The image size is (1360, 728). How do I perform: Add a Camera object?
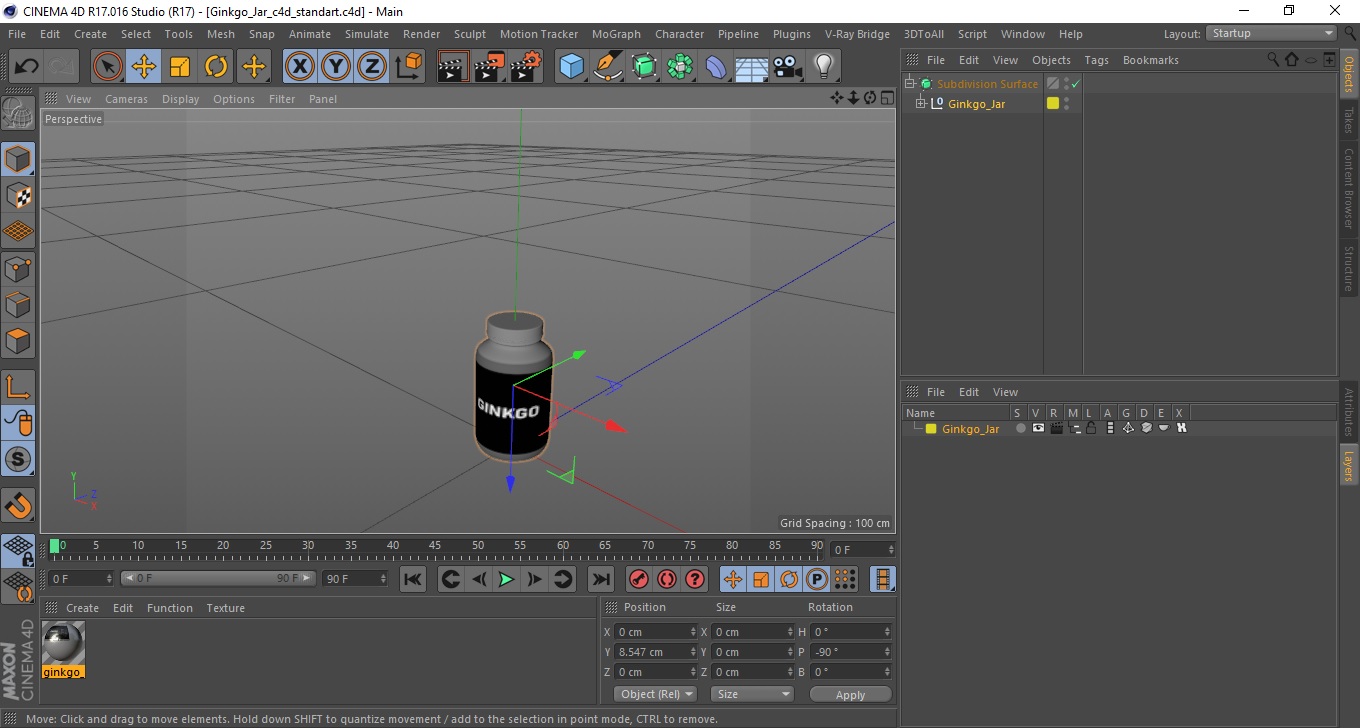(788, 67)
